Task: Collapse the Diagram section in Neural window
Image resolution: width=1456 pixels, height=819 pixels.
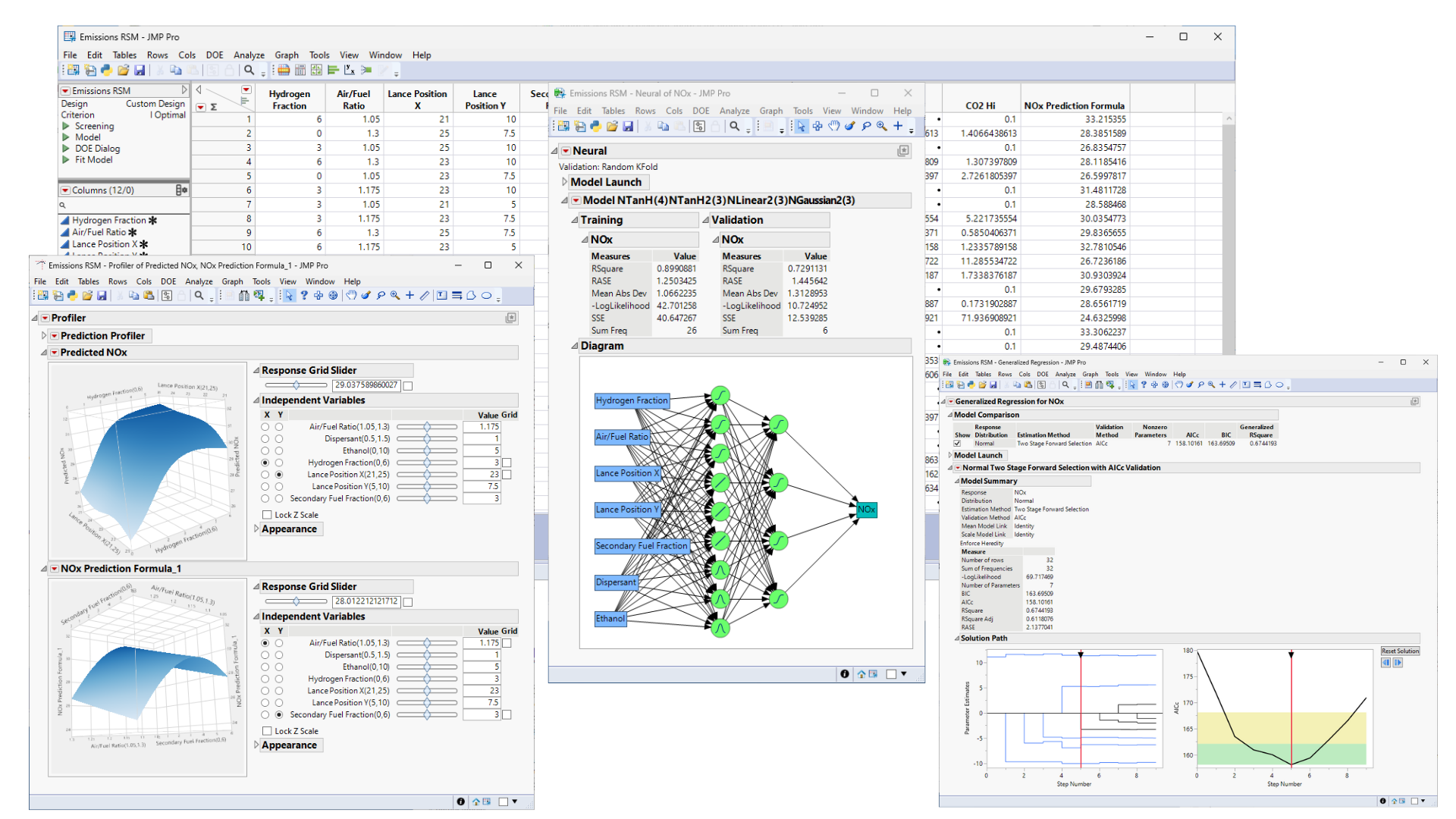Action: 574,346
